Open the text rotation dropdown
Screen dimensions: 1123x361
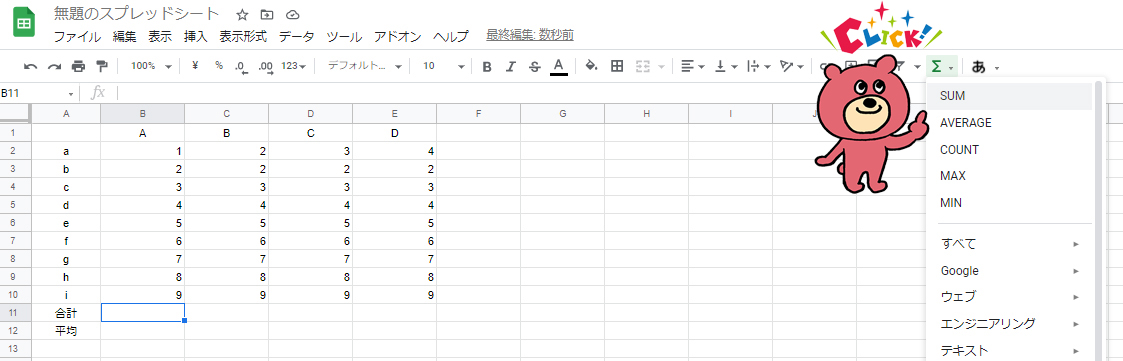point(791,67)
